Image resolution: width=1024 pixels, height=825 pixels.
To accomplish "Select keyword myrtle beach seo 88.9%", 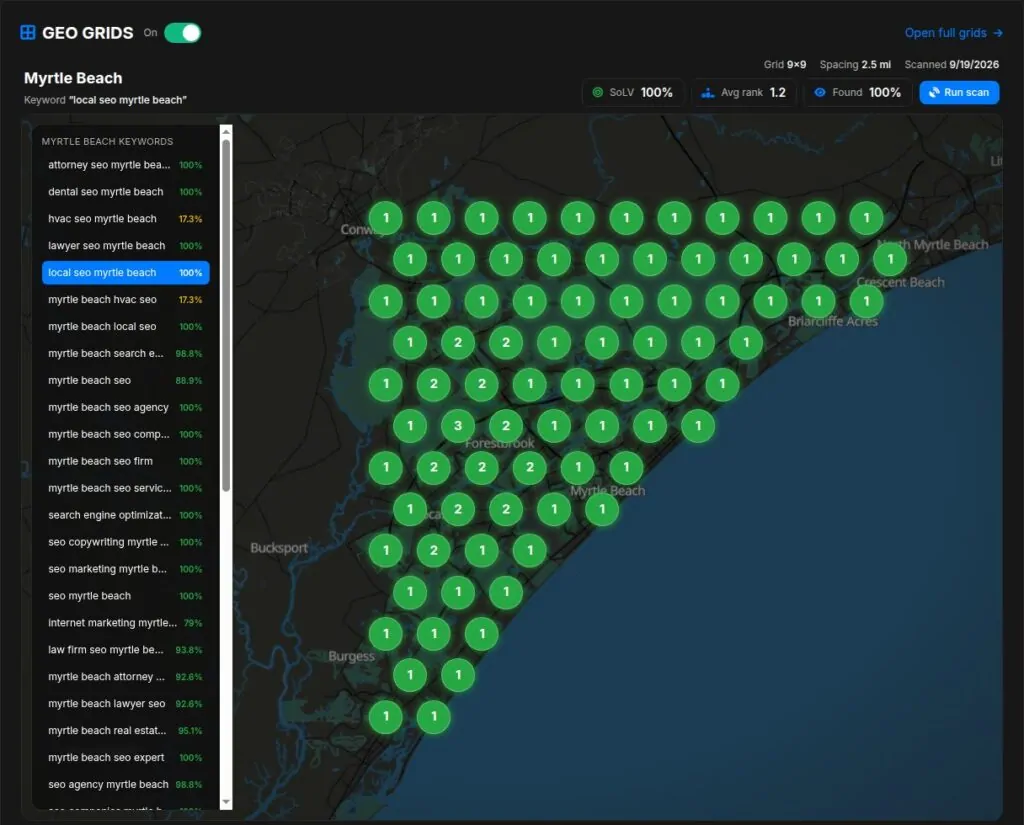I will (x=125, y=380).
